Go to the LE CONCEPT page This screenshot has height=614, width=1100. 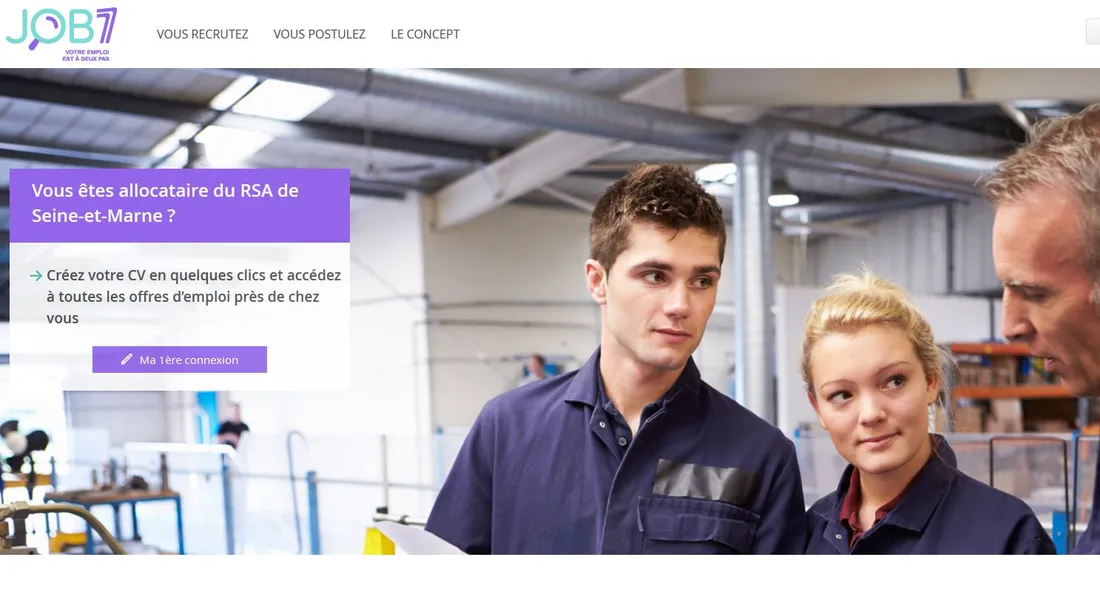425,34
